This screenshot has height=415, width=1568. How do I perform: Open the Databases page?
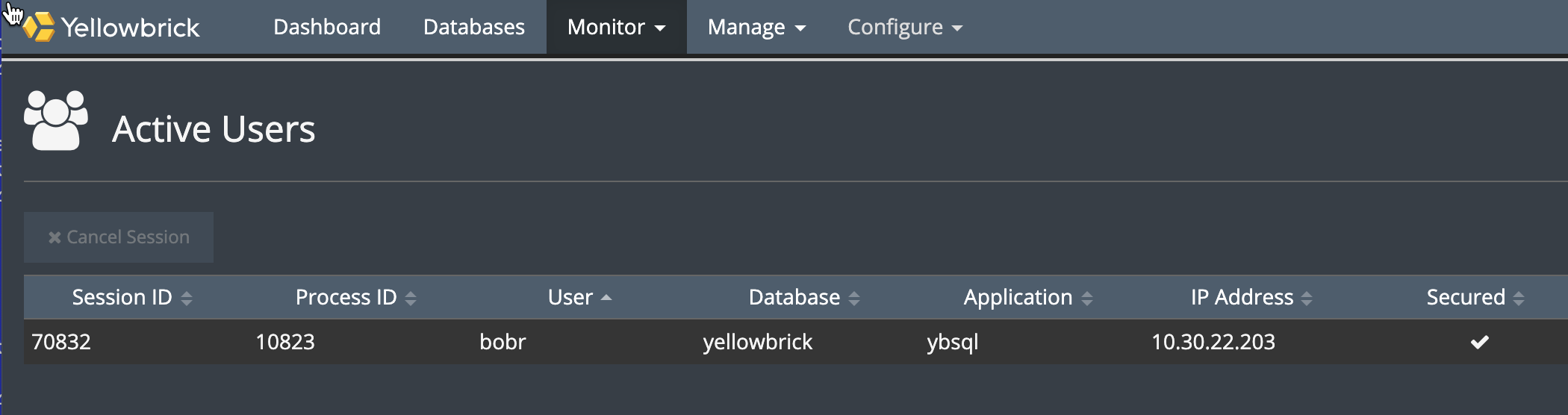pos(474,28)
